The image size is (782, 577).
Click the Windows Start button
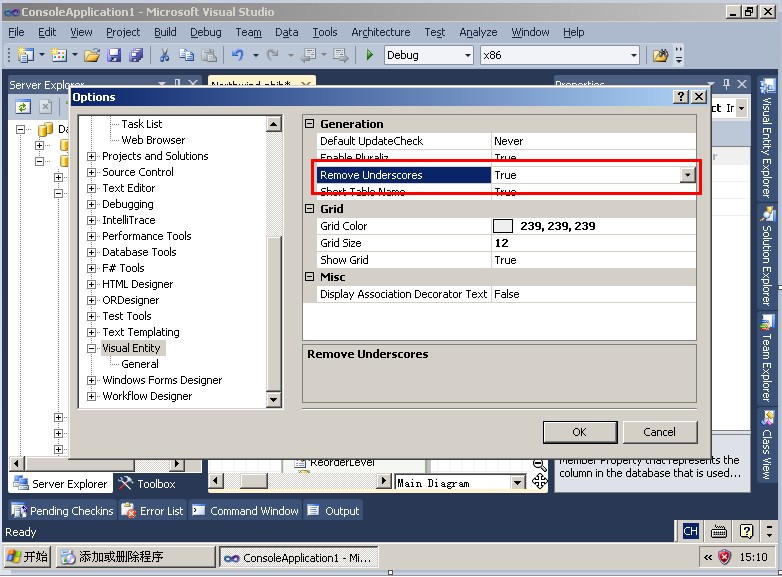(28, 557)
